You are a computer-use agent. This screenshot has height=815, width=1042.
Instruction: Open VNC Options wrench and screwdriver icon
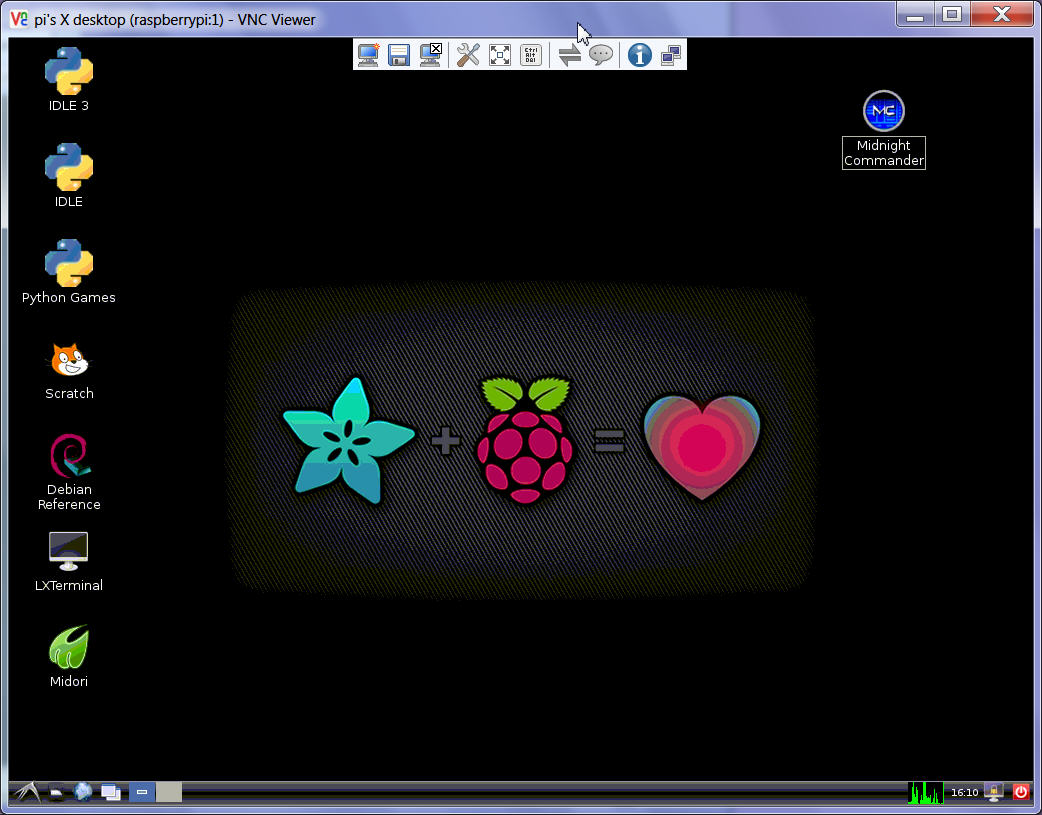(468, 55)
